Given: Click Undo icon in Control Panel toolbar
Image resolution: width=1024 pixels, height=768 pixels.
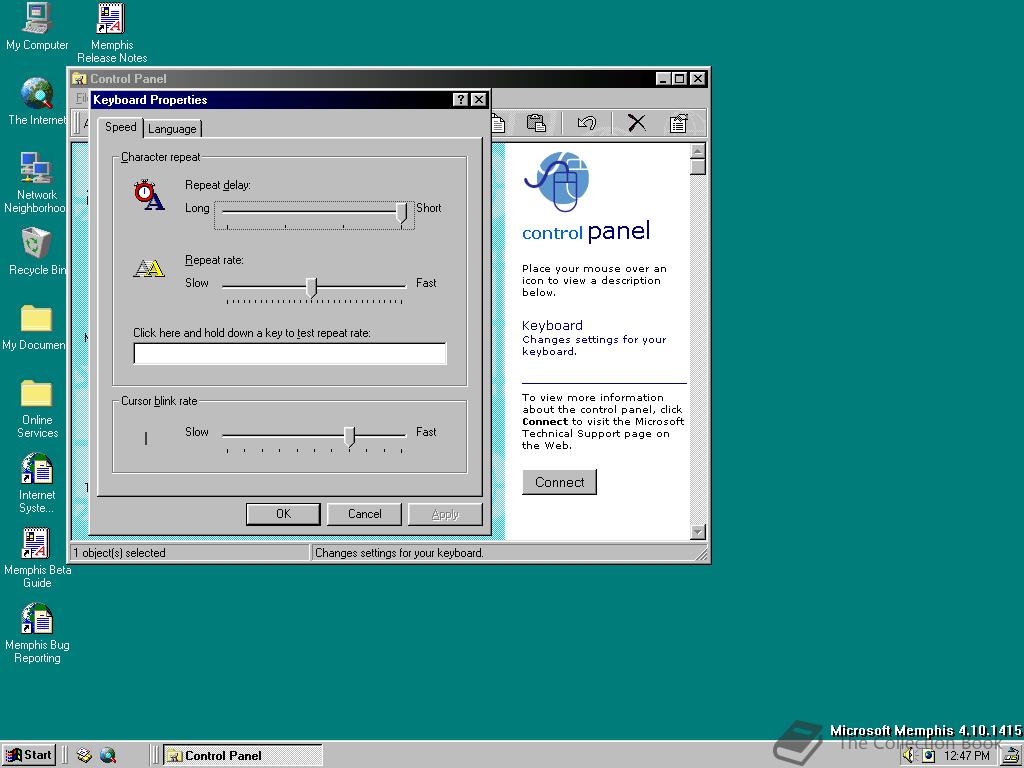Looking at the screenshot, I should pyautogui.click(x=586, y=123).
